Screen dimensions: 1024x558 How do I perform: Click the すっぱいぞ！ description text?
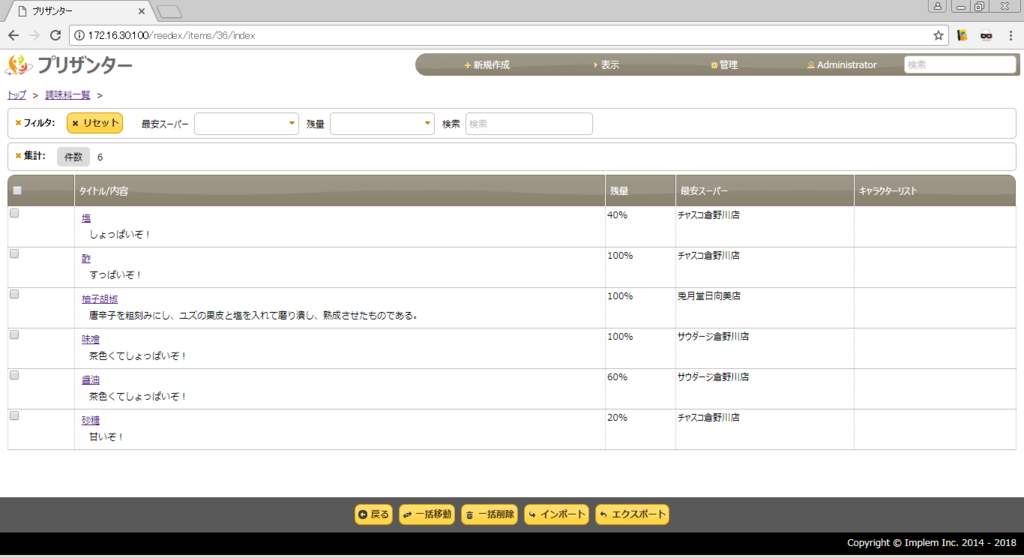pos(116,275)
